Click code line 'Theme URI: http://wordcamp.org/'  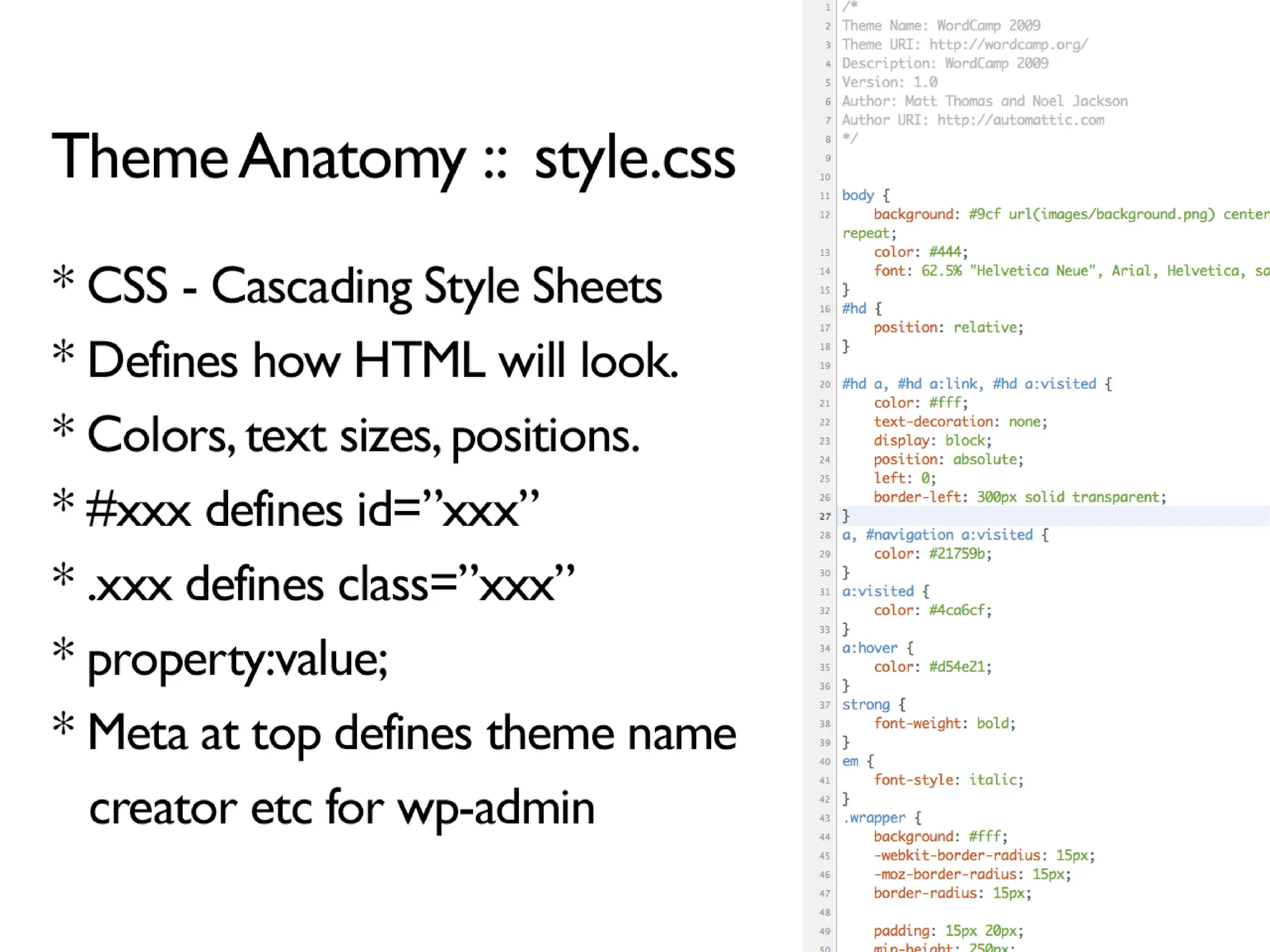tap(964, 45)
